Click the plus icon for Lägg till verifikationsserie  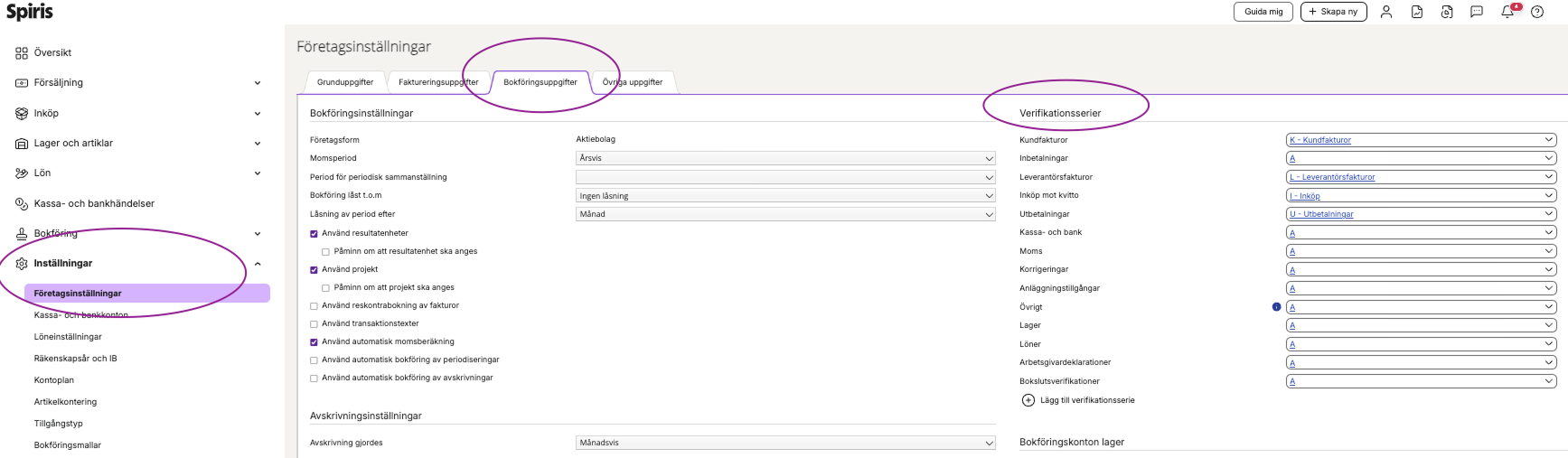click(x=1028, y=400)
